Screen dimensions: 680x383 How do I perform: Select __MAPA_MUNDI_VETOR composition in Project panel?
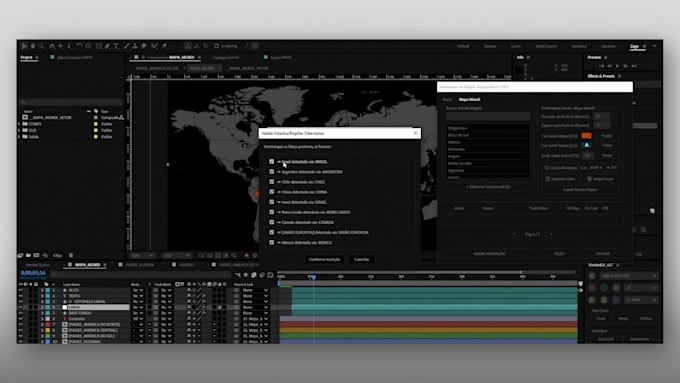[50, 118]
